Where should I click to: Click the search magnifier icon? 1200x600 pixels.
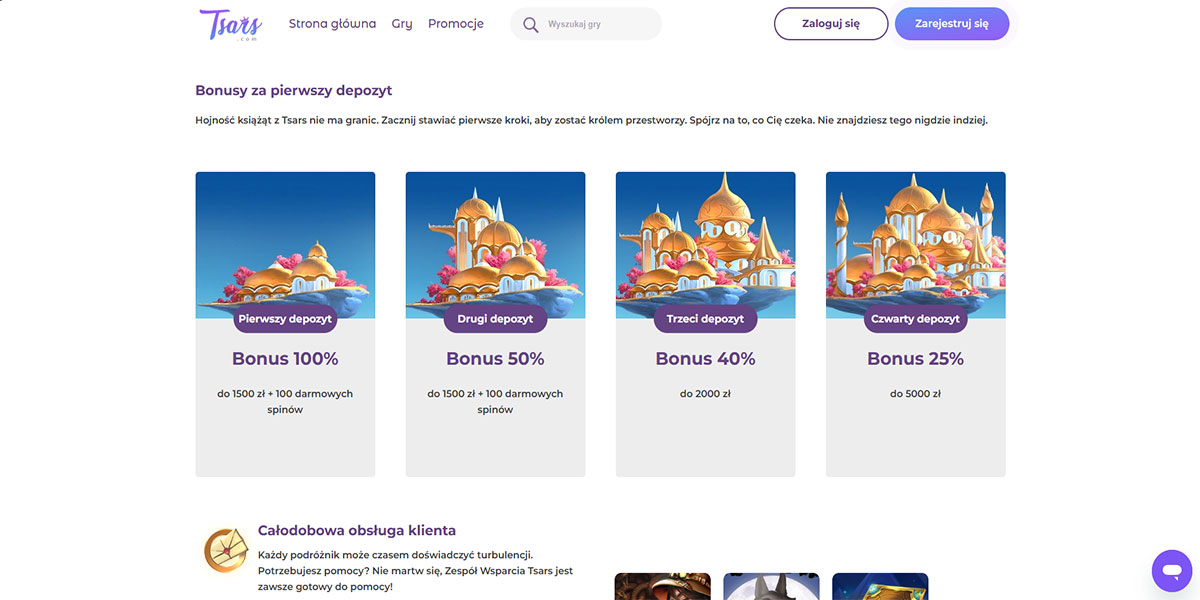click(531, 24)
